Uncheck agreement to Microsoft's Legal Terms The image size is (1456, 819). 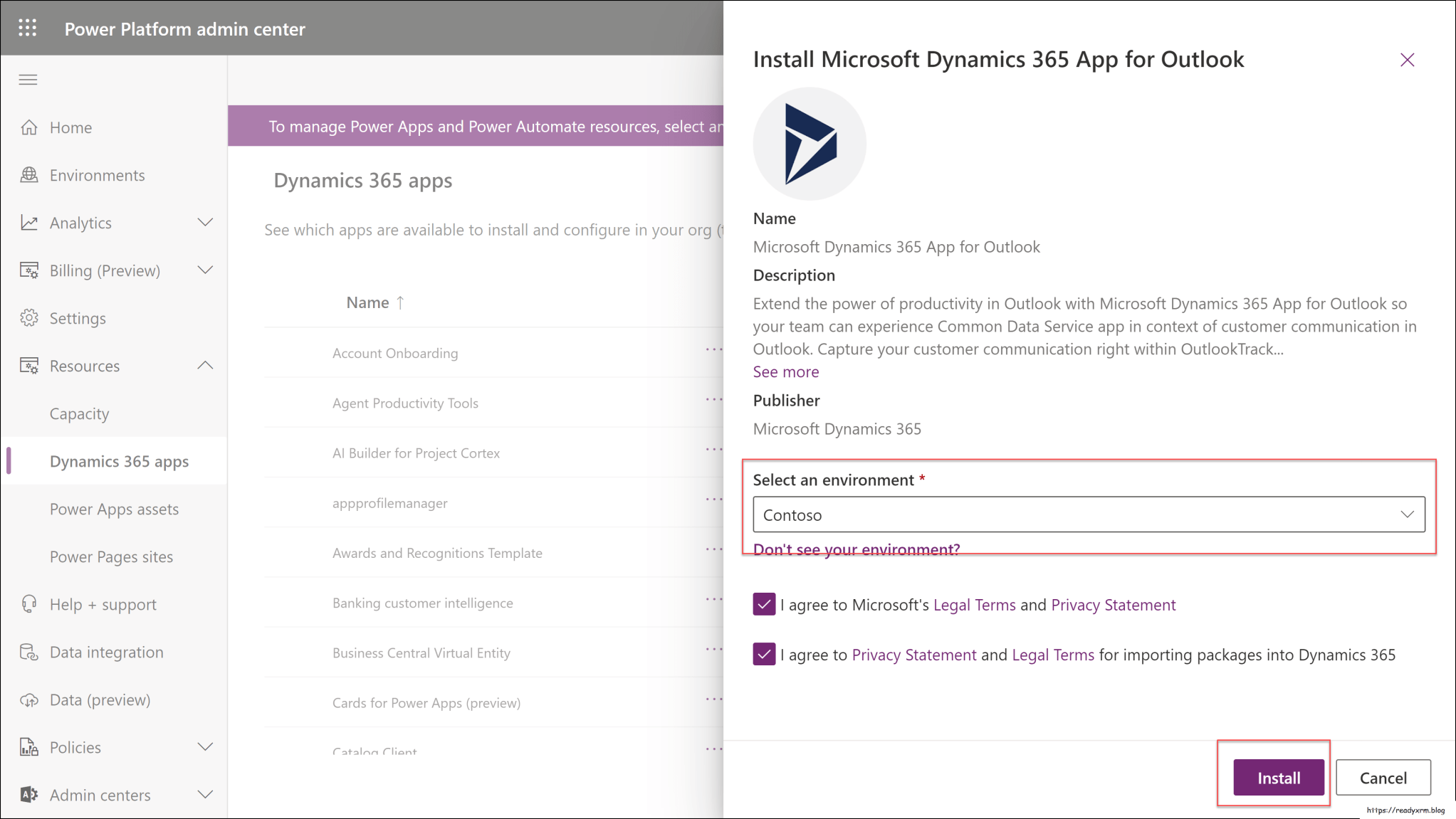click(x=763, y=604)
